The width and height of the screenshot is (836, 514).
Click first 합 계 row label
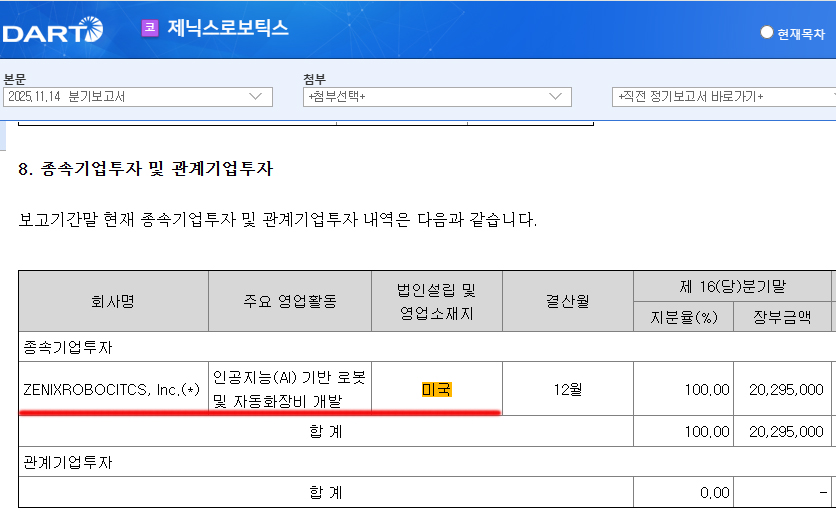[326, 431]
